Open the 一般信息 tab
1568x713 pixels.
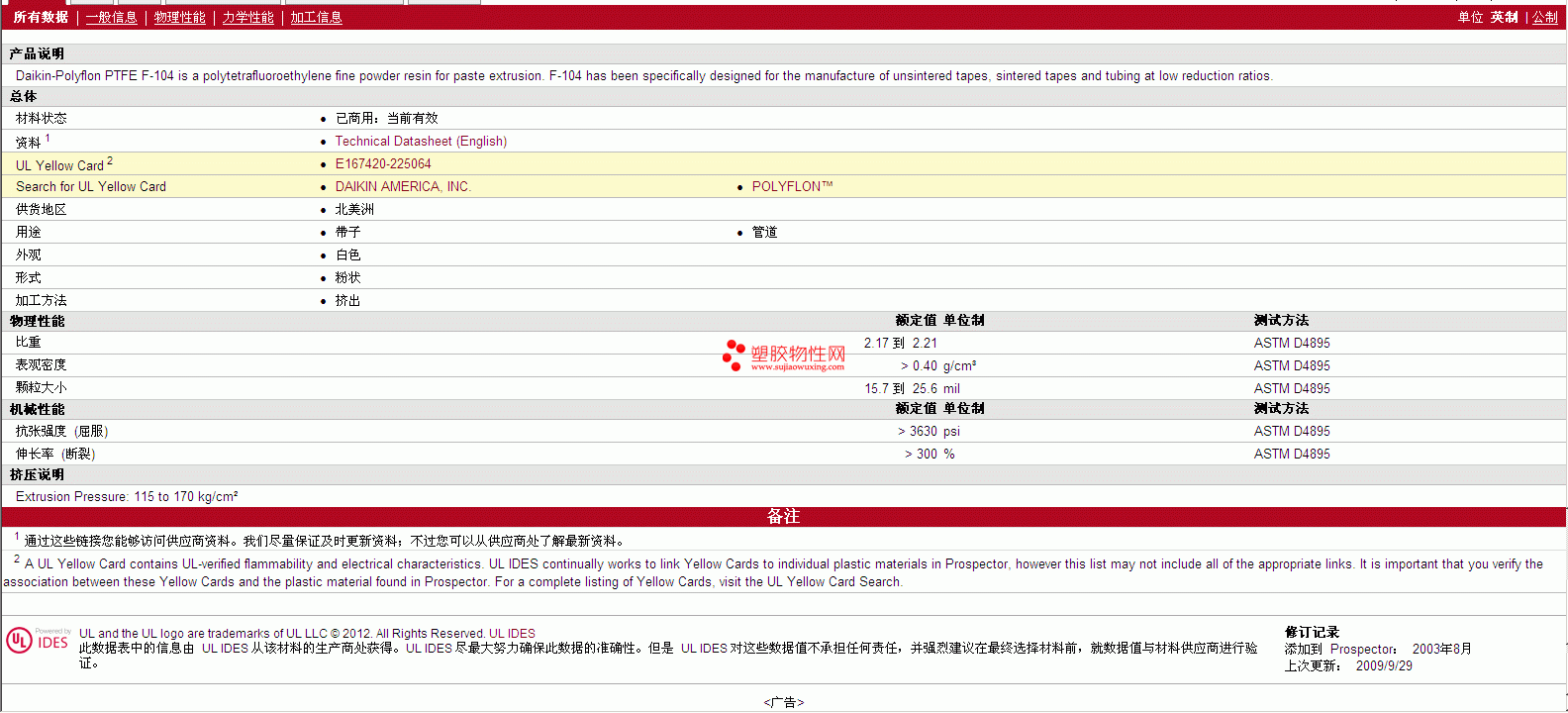tap(112, 18)
